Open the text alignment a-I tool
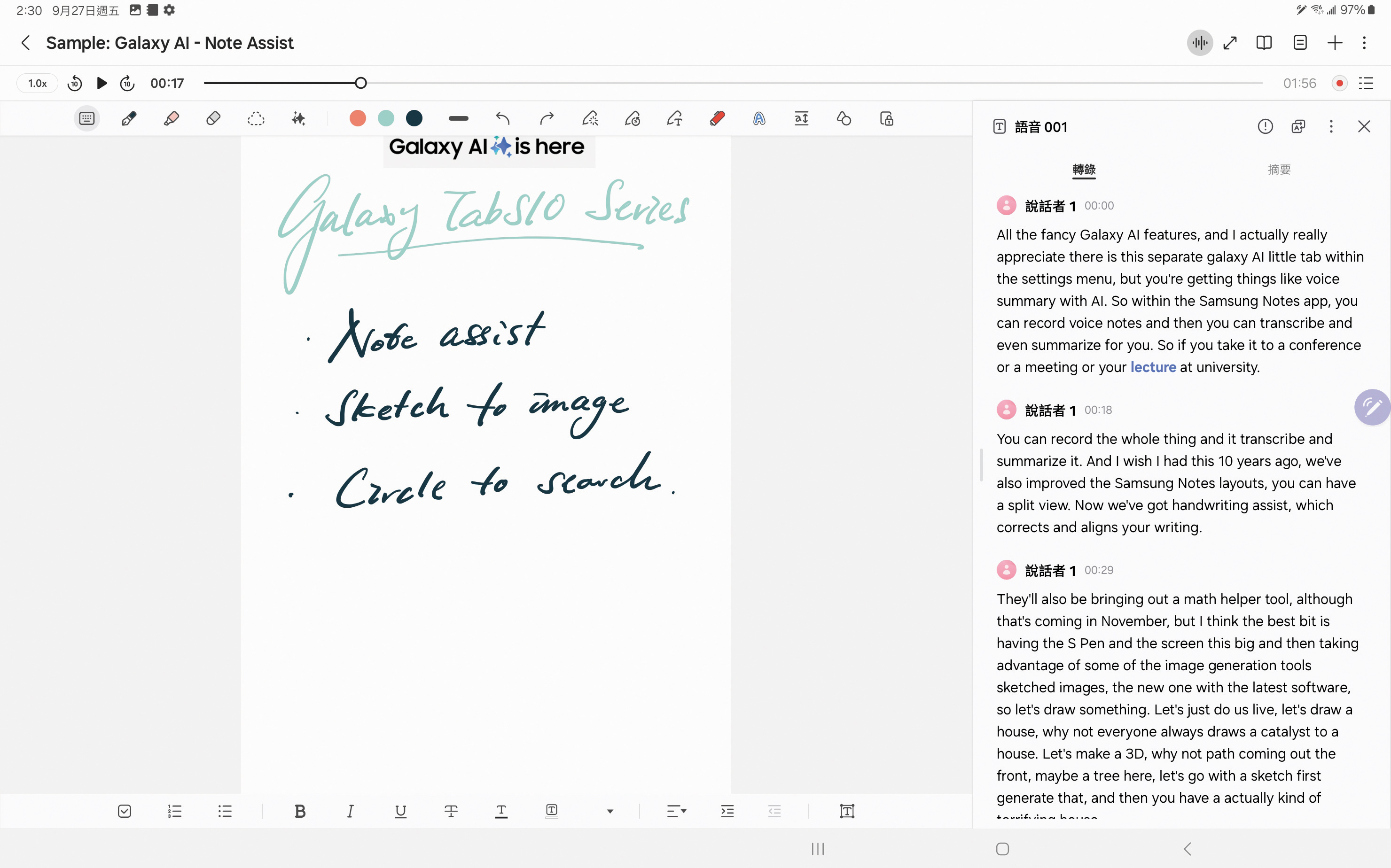Image resolution: width=1391 pixels, height=868 pixels. click(x=802, y=119)
